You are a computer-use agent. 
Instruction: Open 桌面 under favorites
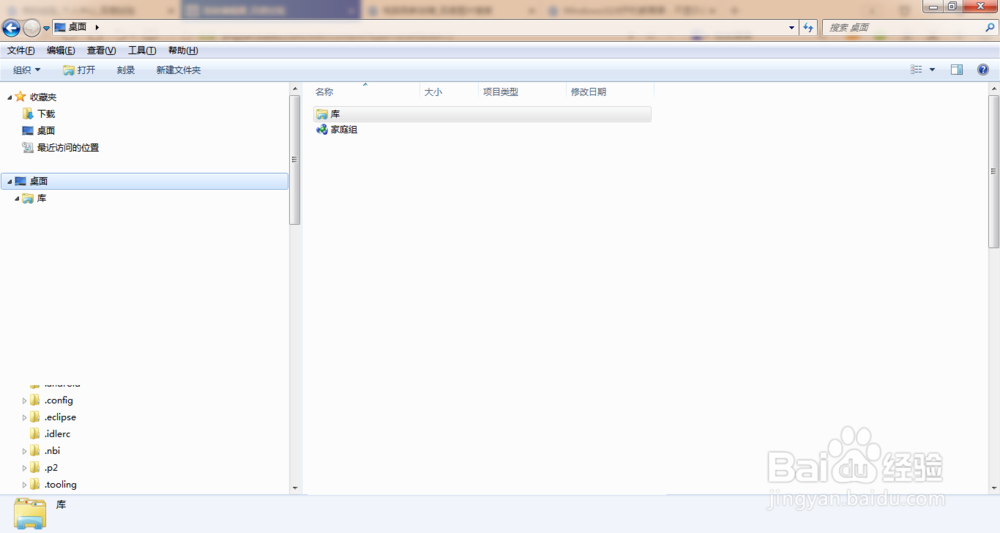(x=46, y=131)
